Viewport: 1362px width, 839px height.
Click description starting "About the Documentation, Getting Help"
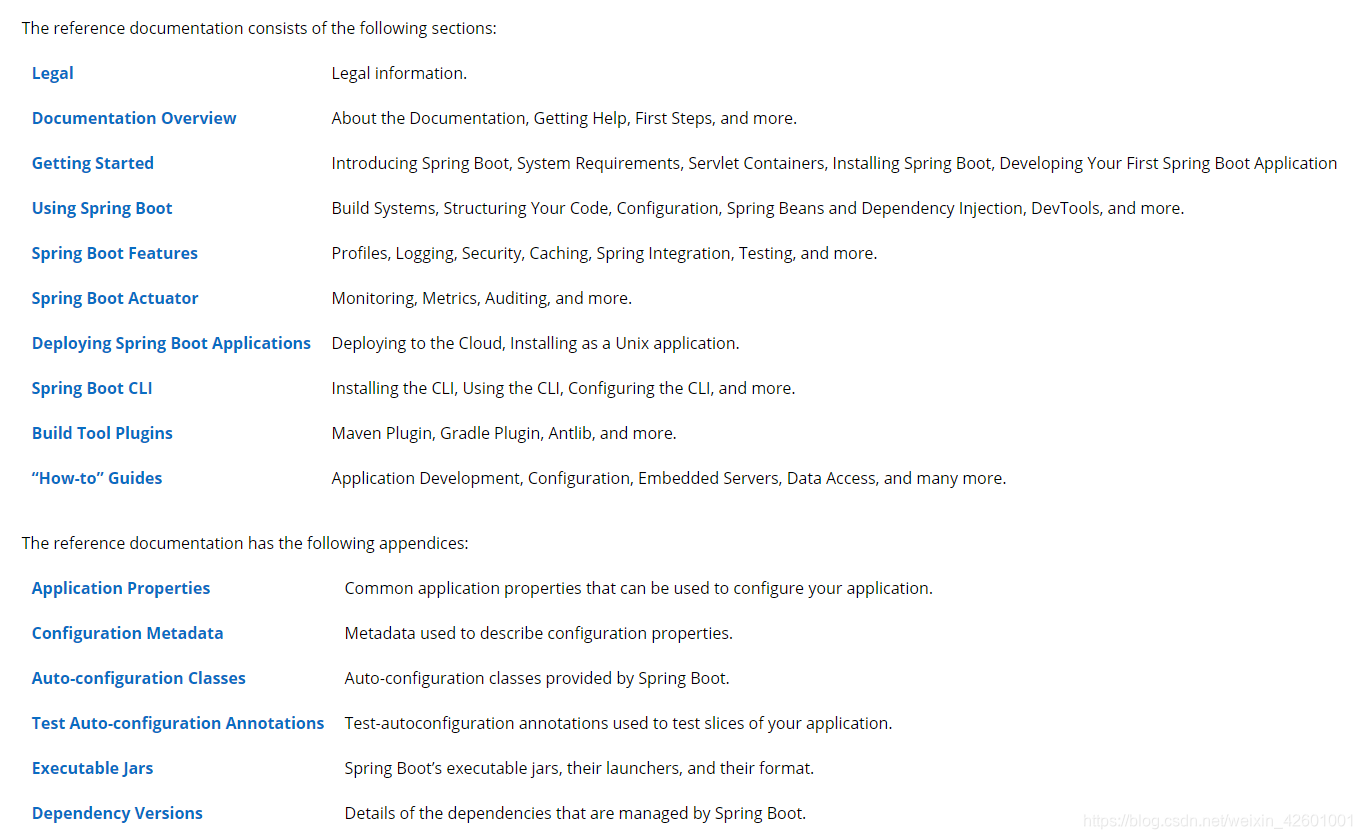pos(564,118)
